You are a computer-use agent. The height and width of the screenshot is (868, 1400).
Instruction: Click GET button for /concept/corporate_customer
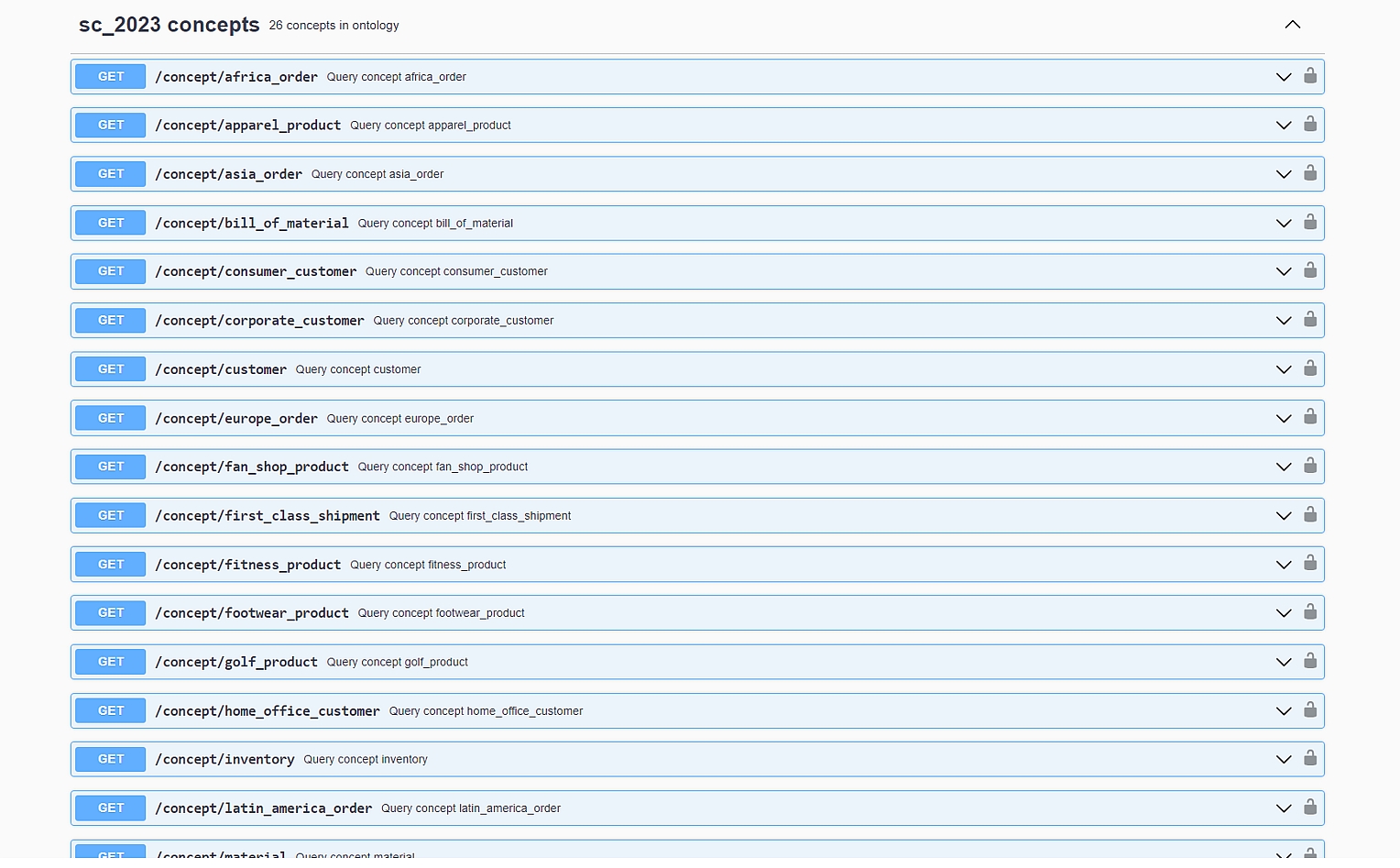[x=111, y=321]
